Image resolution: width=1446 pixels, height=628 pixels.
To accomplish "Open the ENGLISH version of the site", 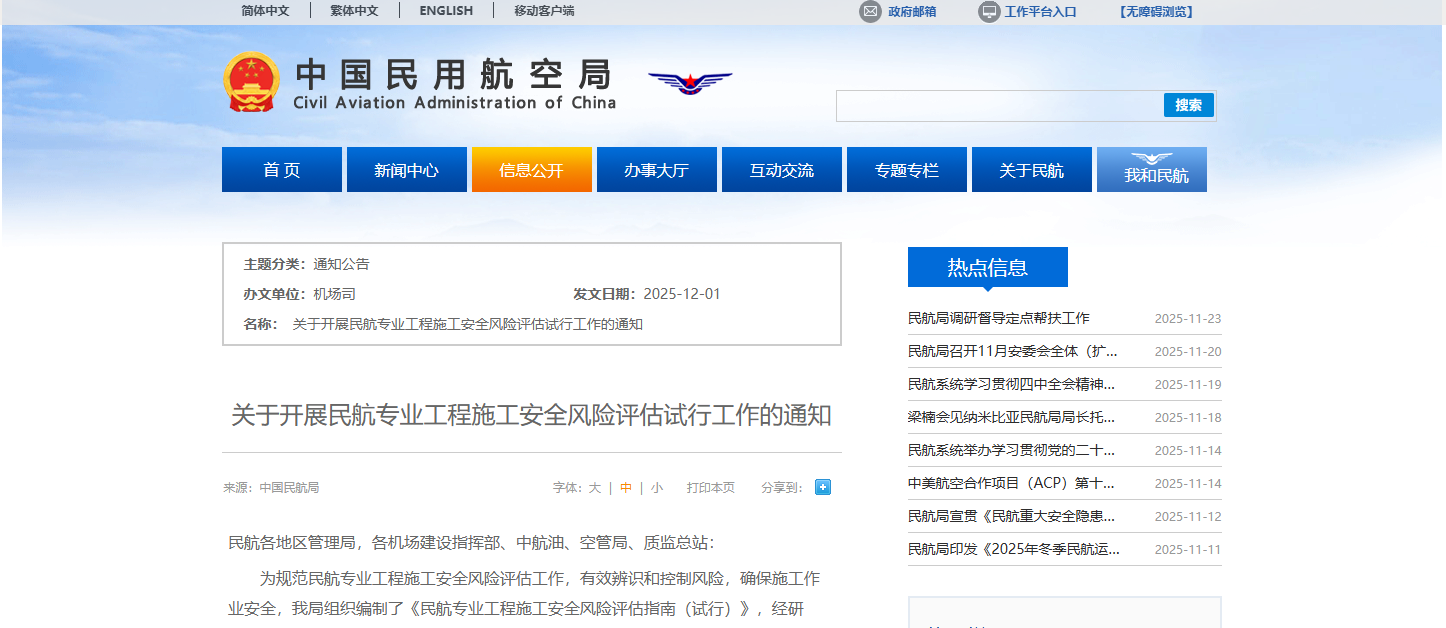I will point(445,11).
